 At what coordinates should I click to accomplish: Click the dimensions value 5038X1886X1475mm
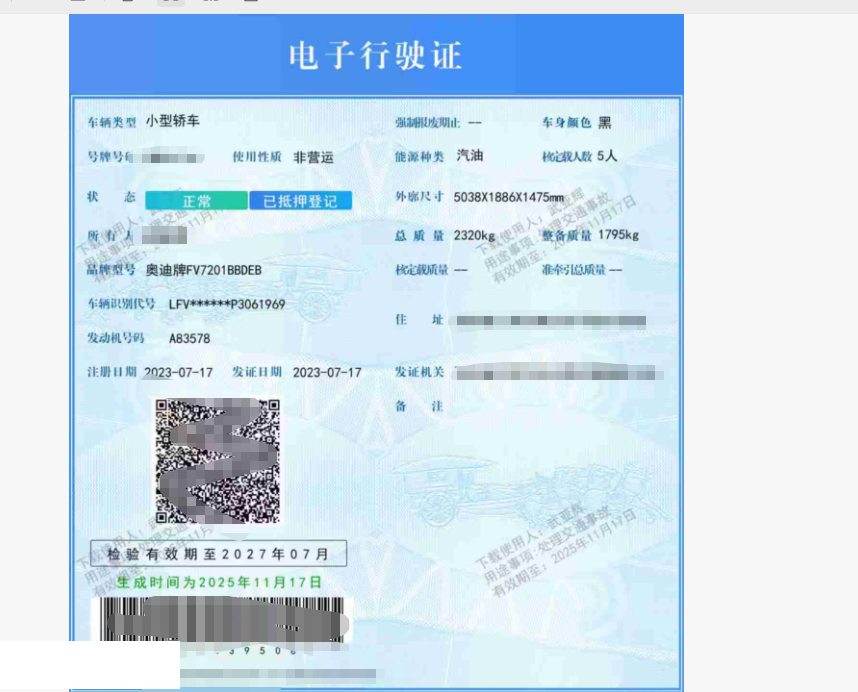(509, 197)
